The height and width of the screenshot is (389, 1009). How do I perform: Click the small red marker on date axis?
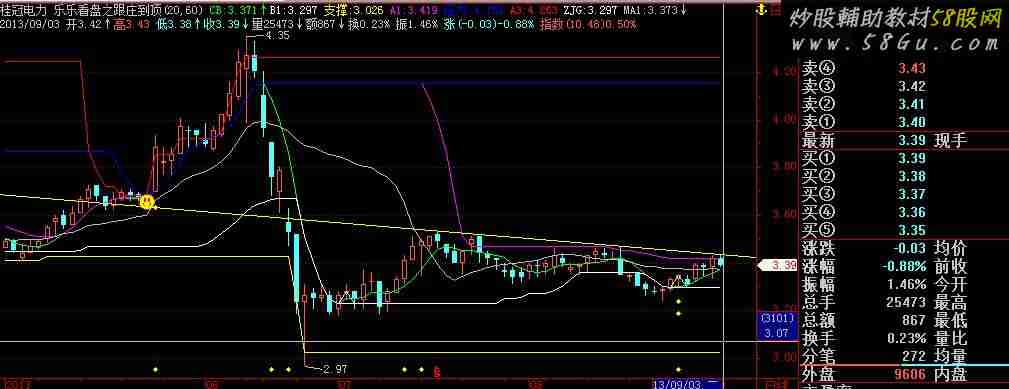(x=438, y=371)
